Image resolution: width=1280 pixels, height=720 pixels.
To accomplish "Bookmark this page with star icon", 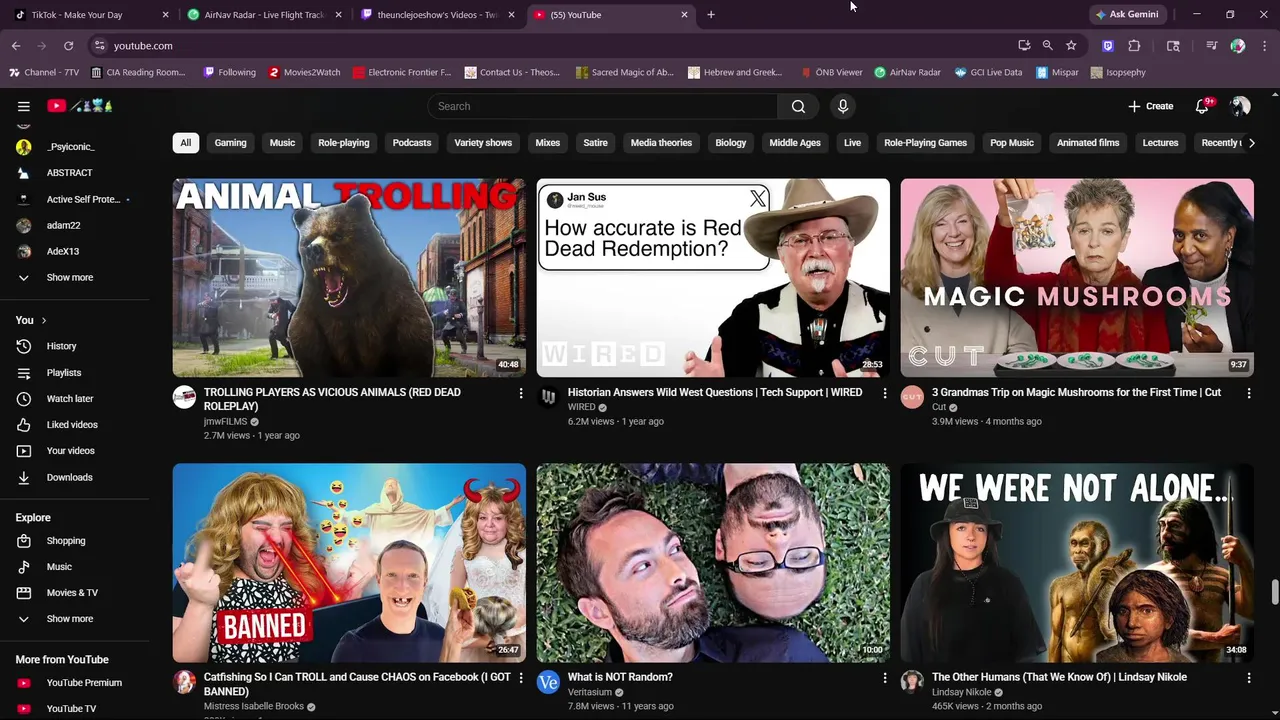I will (1071, 46).
